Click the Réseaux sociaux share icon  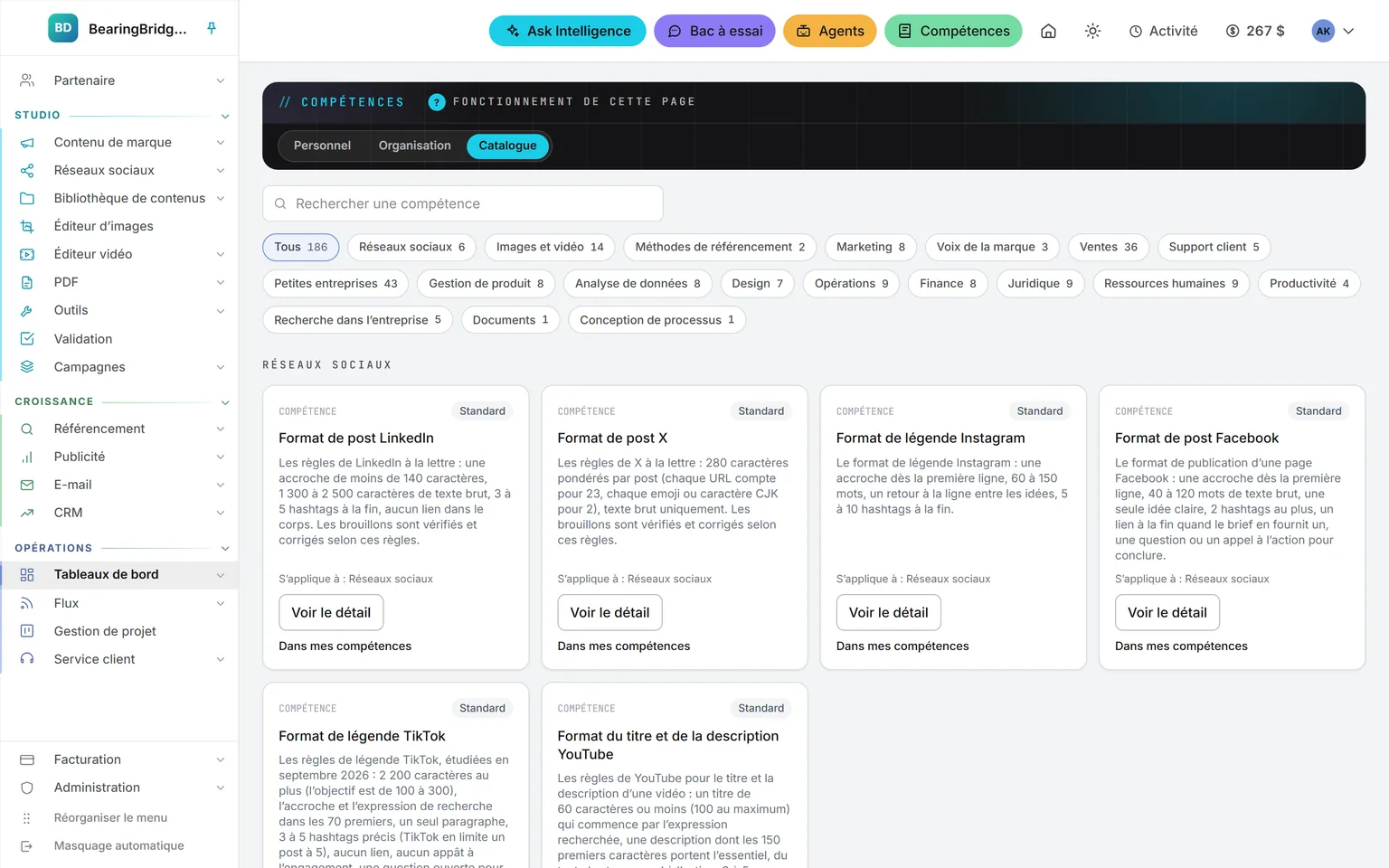point(27,171)
